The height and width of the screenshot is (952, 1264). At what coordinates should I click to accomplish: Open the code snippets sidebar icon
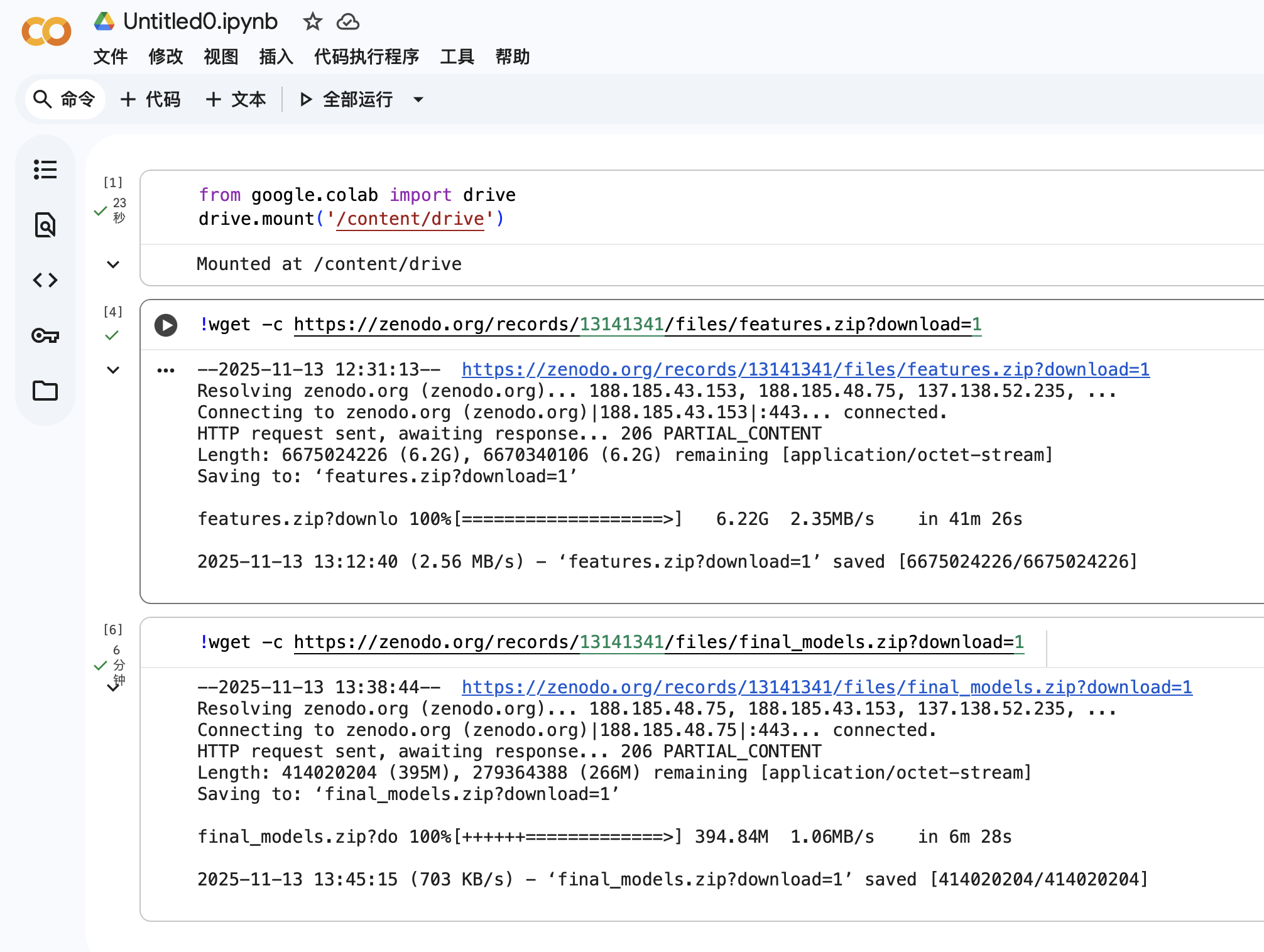coord(45,280)
